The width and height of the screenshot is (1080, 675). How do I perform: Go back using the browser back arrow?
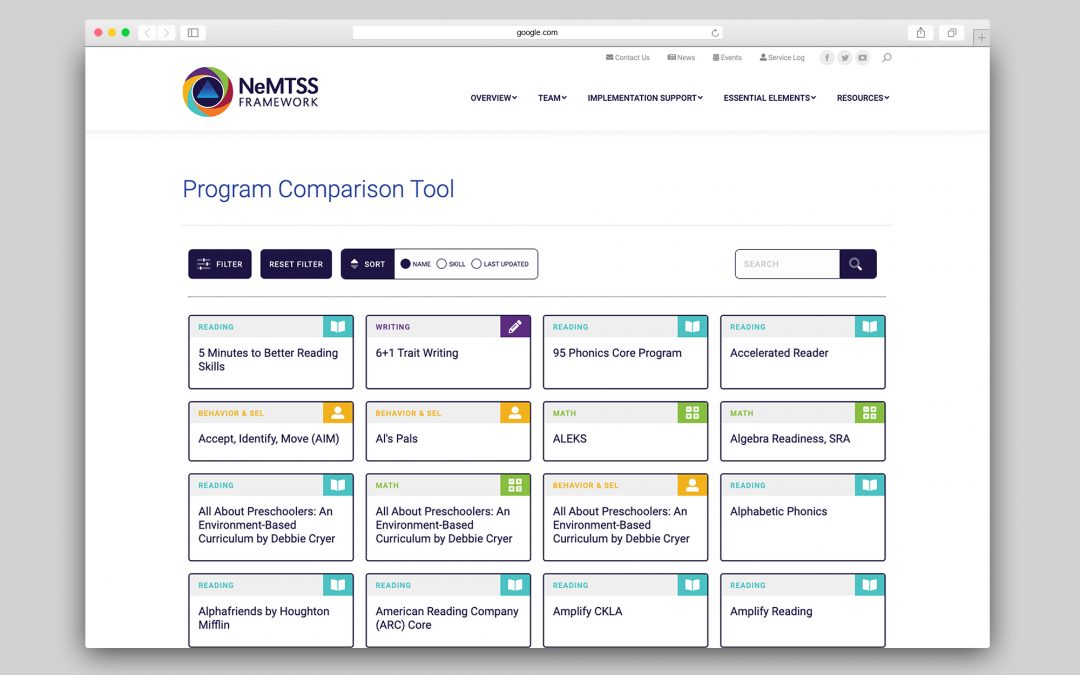[x=147, y=32]
